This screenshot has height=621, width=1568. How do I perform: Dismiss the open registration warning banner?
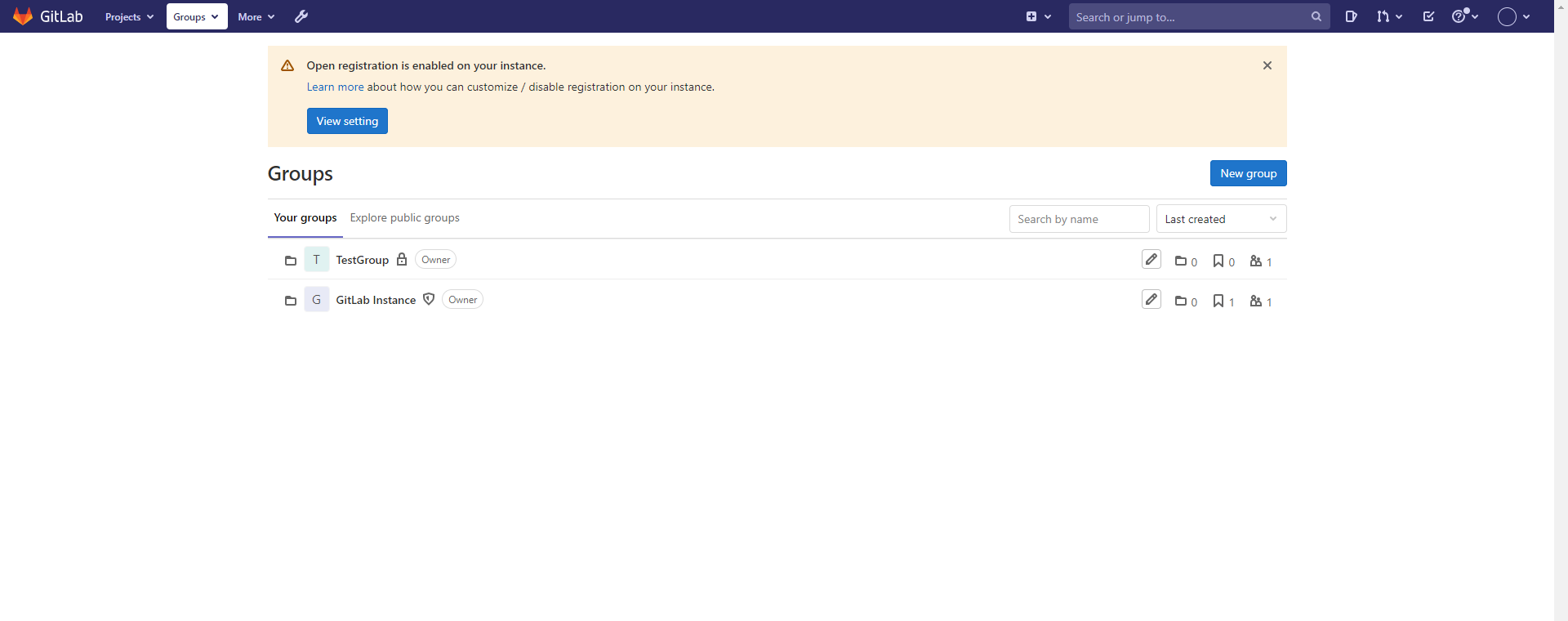(1267, 65)
